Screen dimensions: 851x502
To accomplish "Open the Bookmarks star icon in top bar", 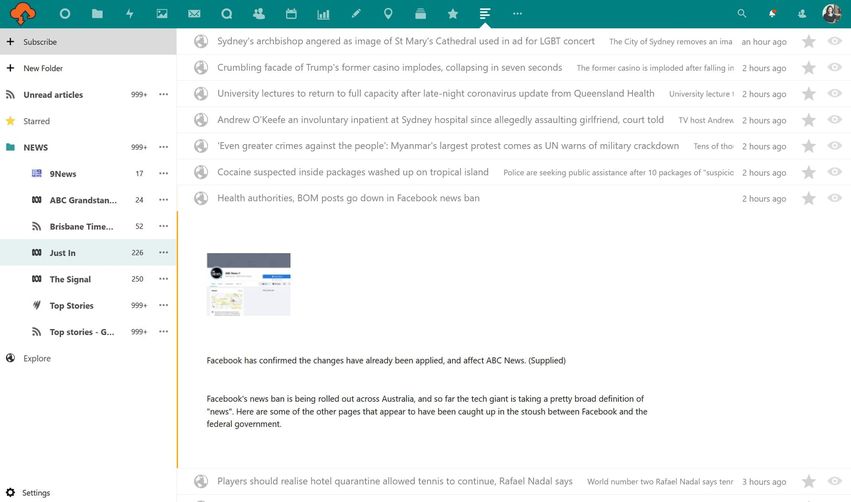I will (453, 14).
